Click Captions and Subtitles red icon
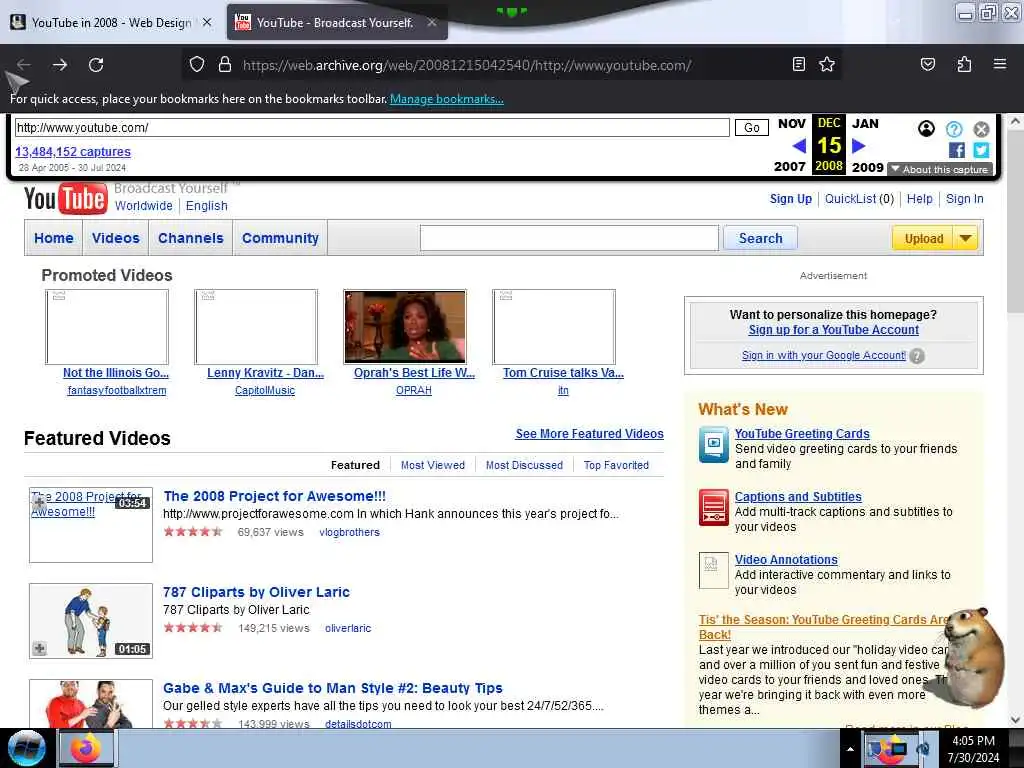The height and width of the screenshot is (768, 1024). point(713,507)
